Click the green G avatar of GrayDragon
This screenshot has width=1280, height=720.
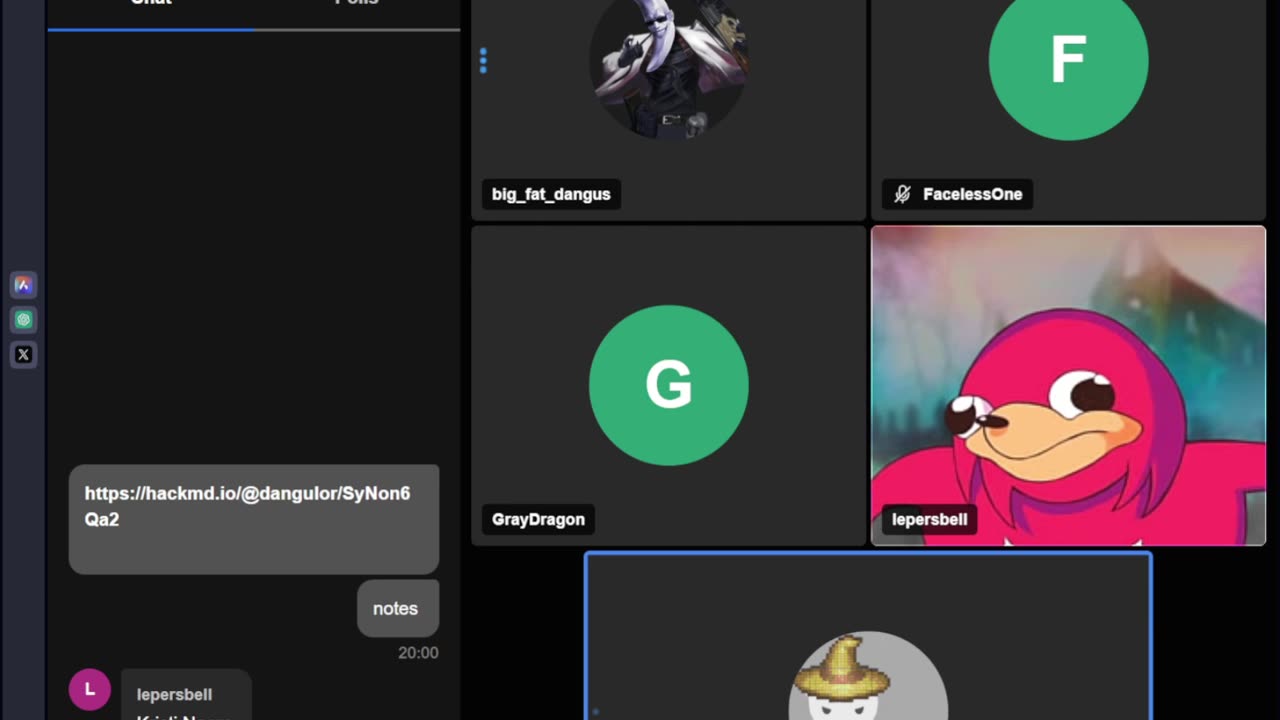tap(668, 385)
